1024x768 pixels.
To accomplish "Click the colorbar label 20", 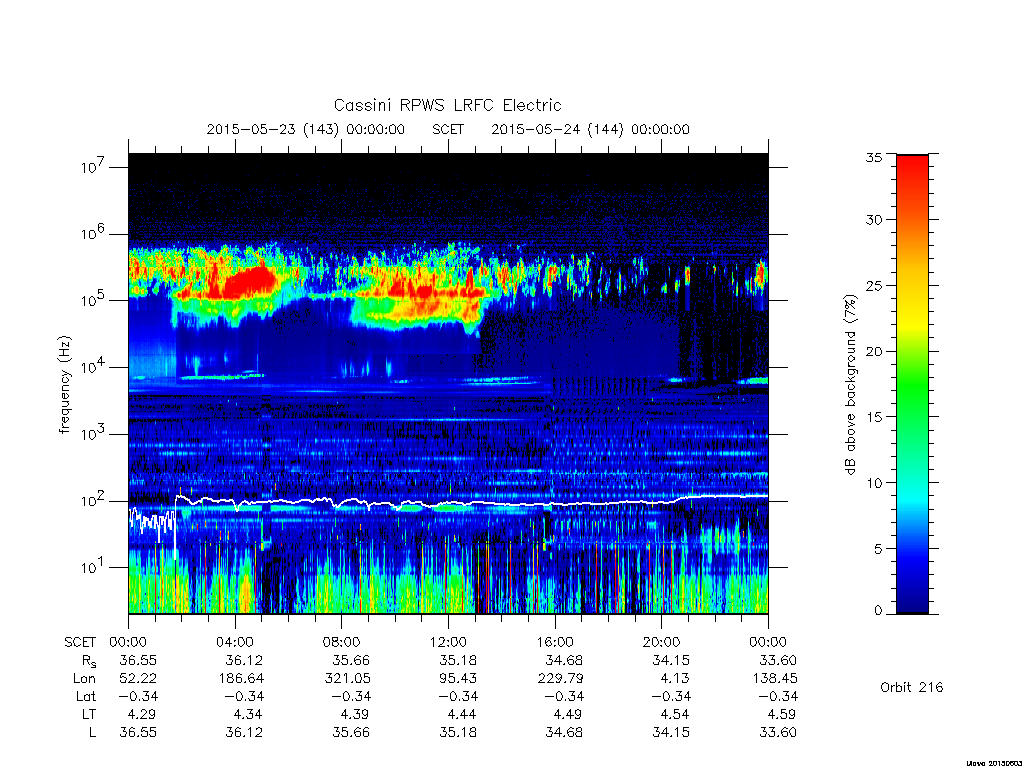I will (x=874, y=351).
